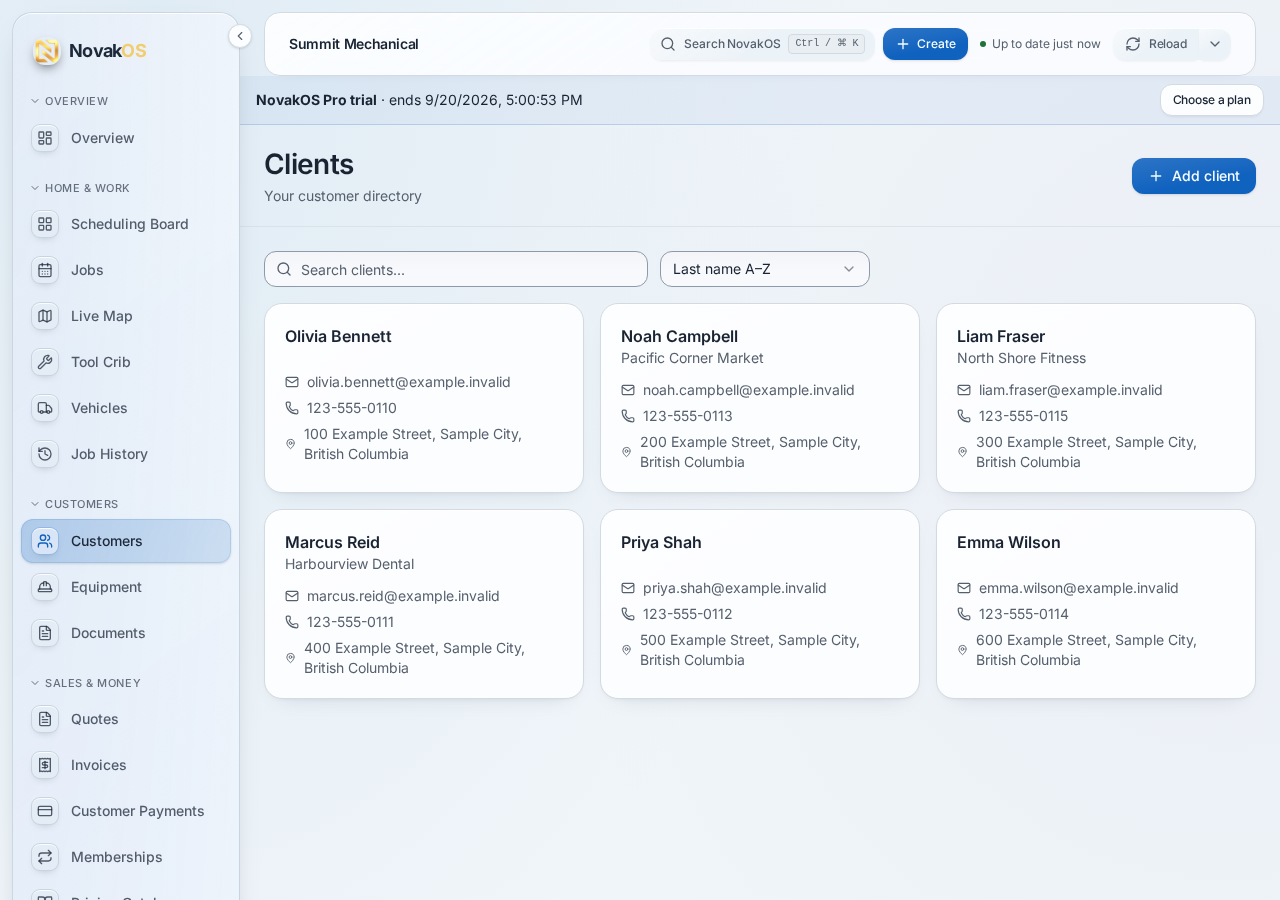Click Harbourview Dental company name
The image size is (1280, 900).
point(349,564)
